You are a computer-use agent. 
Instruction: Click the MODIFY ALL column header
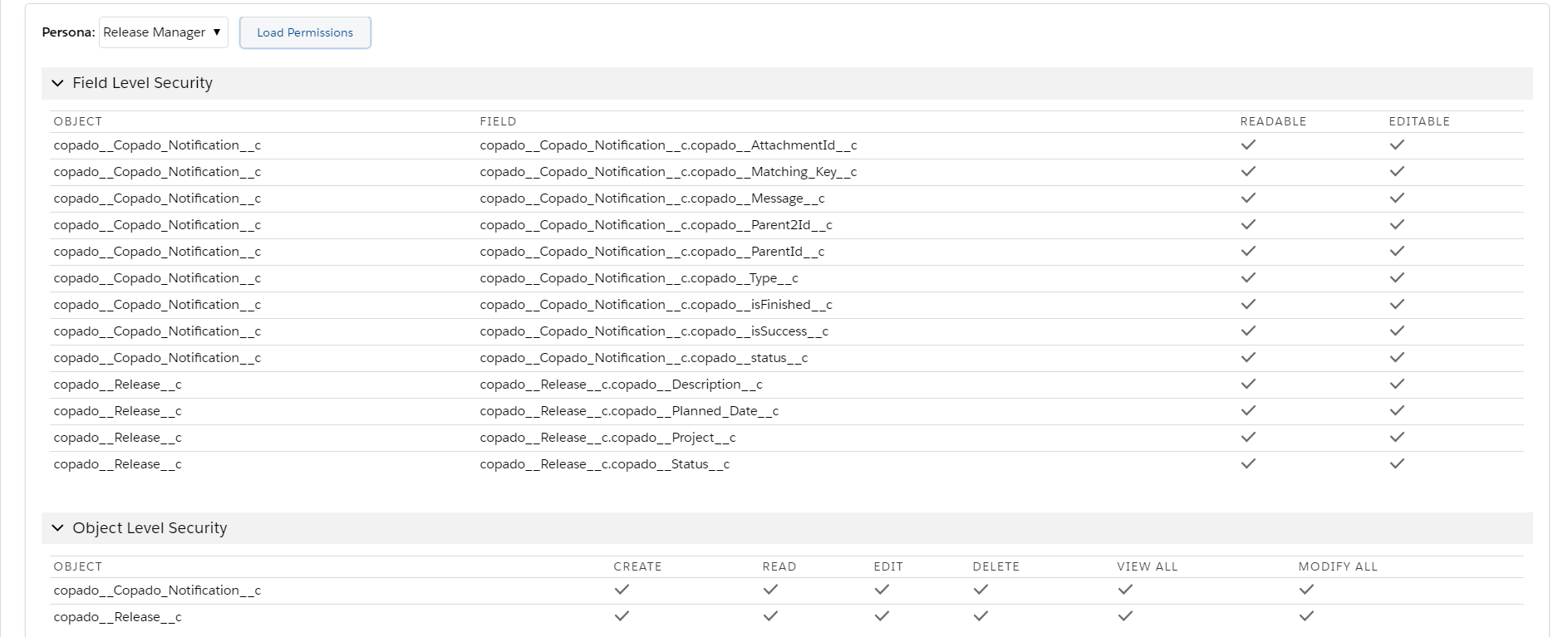[1338, 566]
